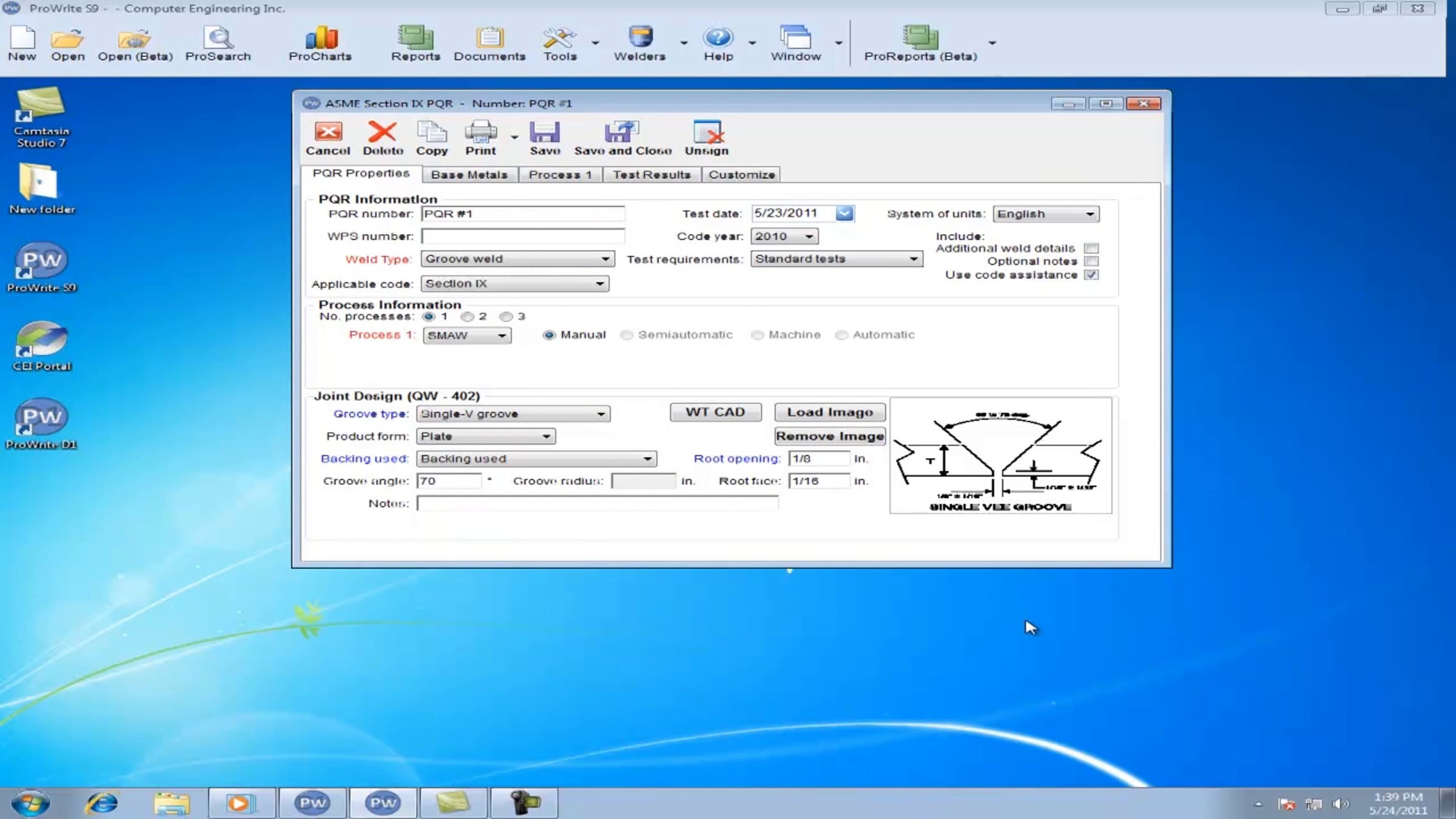Copy the PQR with the Copy icon

(432, 138)
